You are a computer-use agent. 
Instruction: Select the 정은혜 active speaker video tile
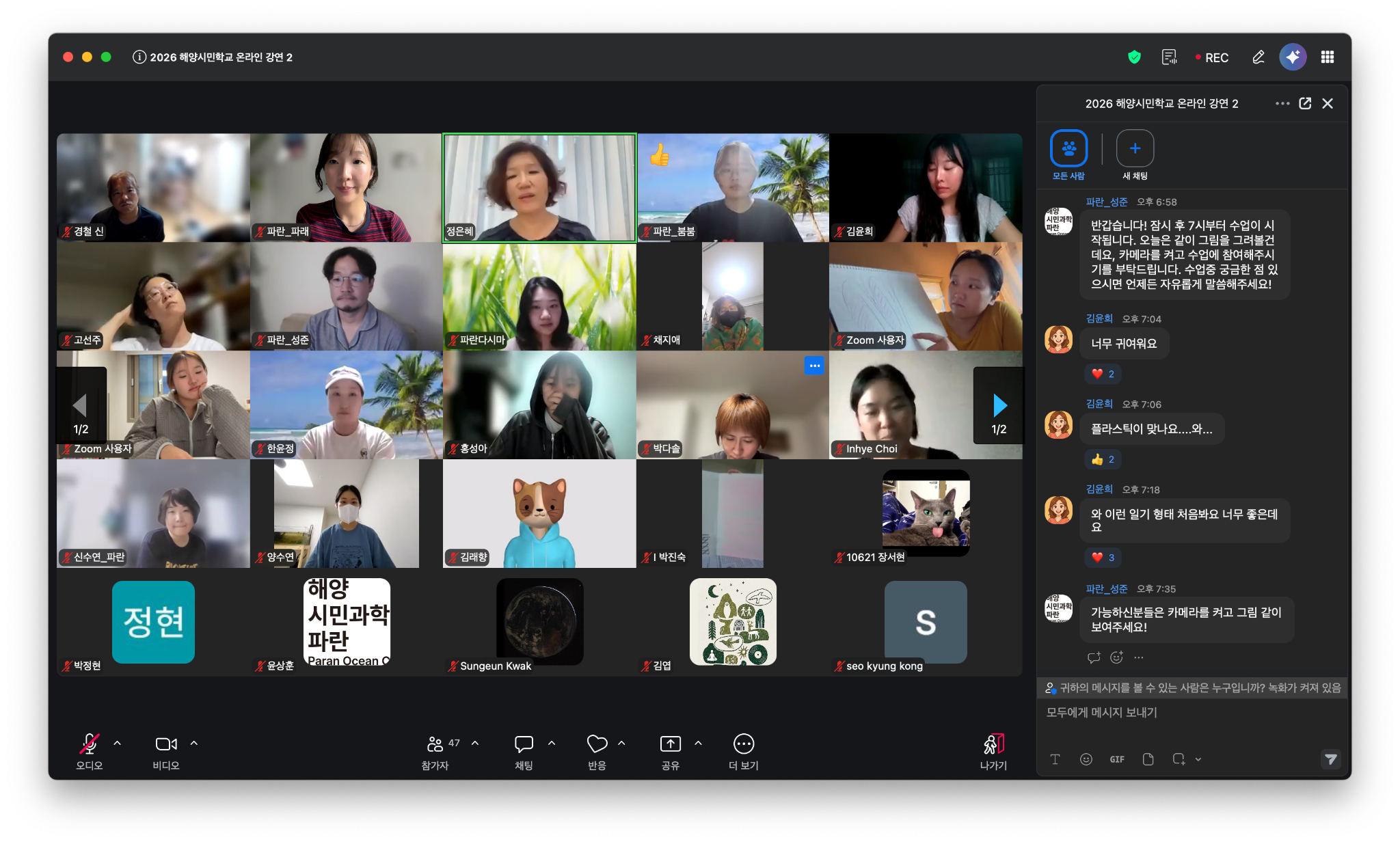tap(539, 188)
